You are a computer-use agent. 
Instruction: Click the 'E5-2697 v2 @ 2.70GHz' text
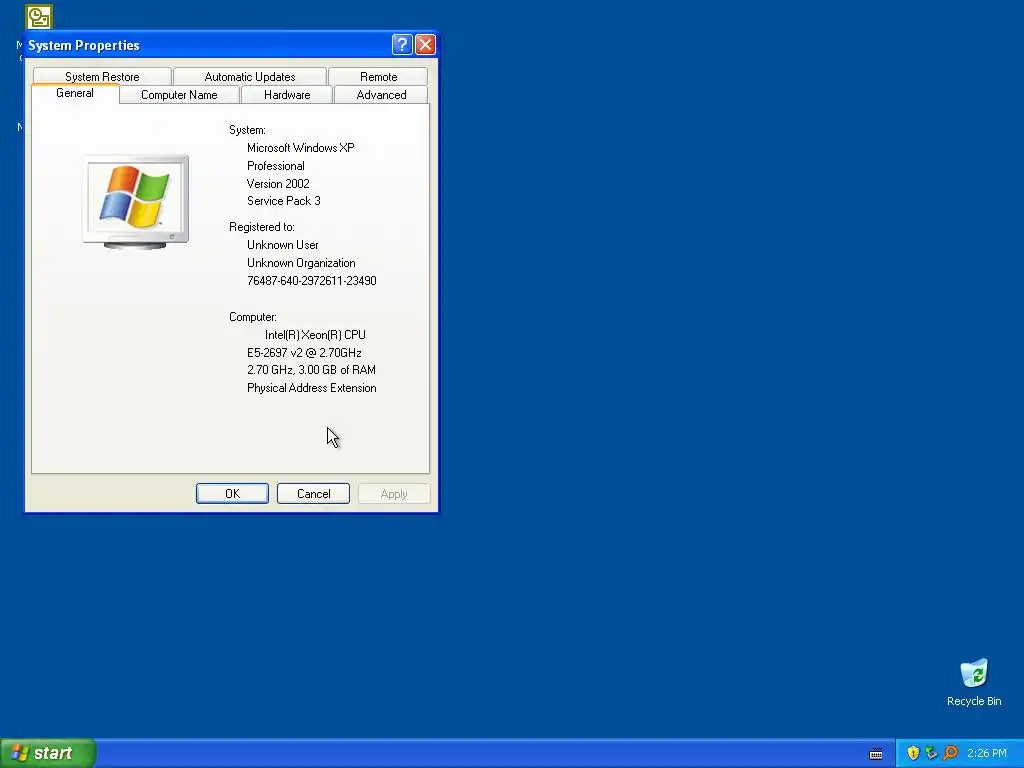tap(304, 353)
